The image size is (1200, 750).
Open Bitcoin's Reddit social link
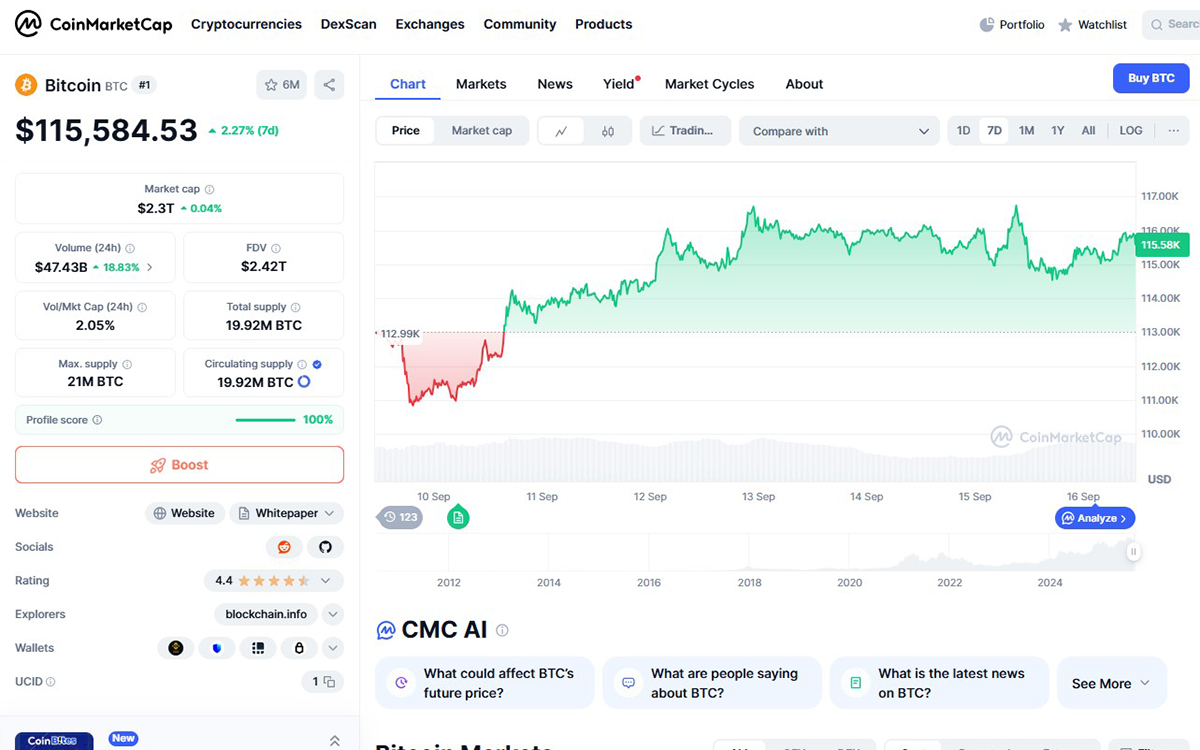[x=284, y=547]
